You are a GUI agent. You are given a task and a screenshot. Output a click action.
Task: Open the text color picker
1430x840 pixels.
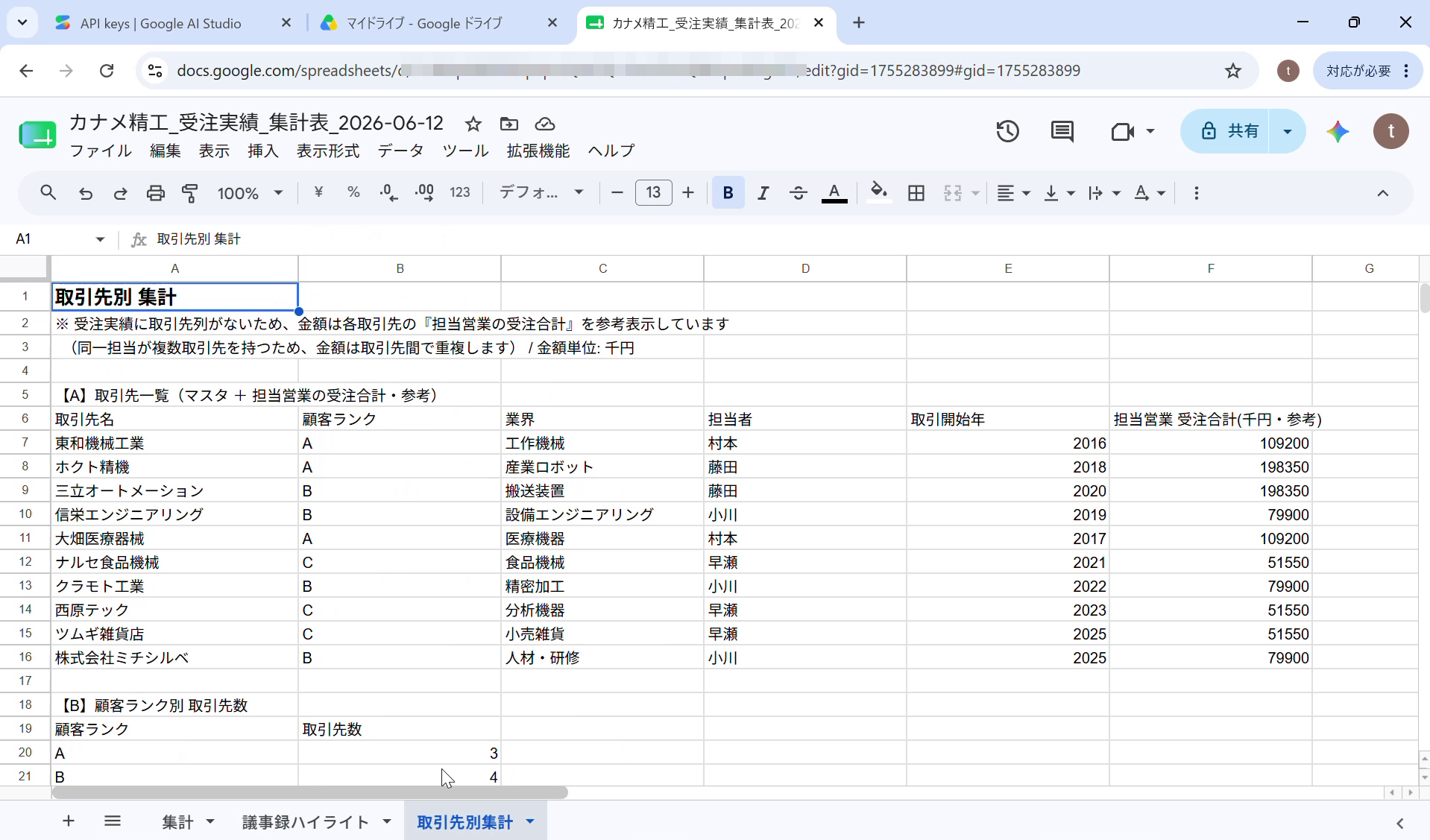tap(834, 193)
